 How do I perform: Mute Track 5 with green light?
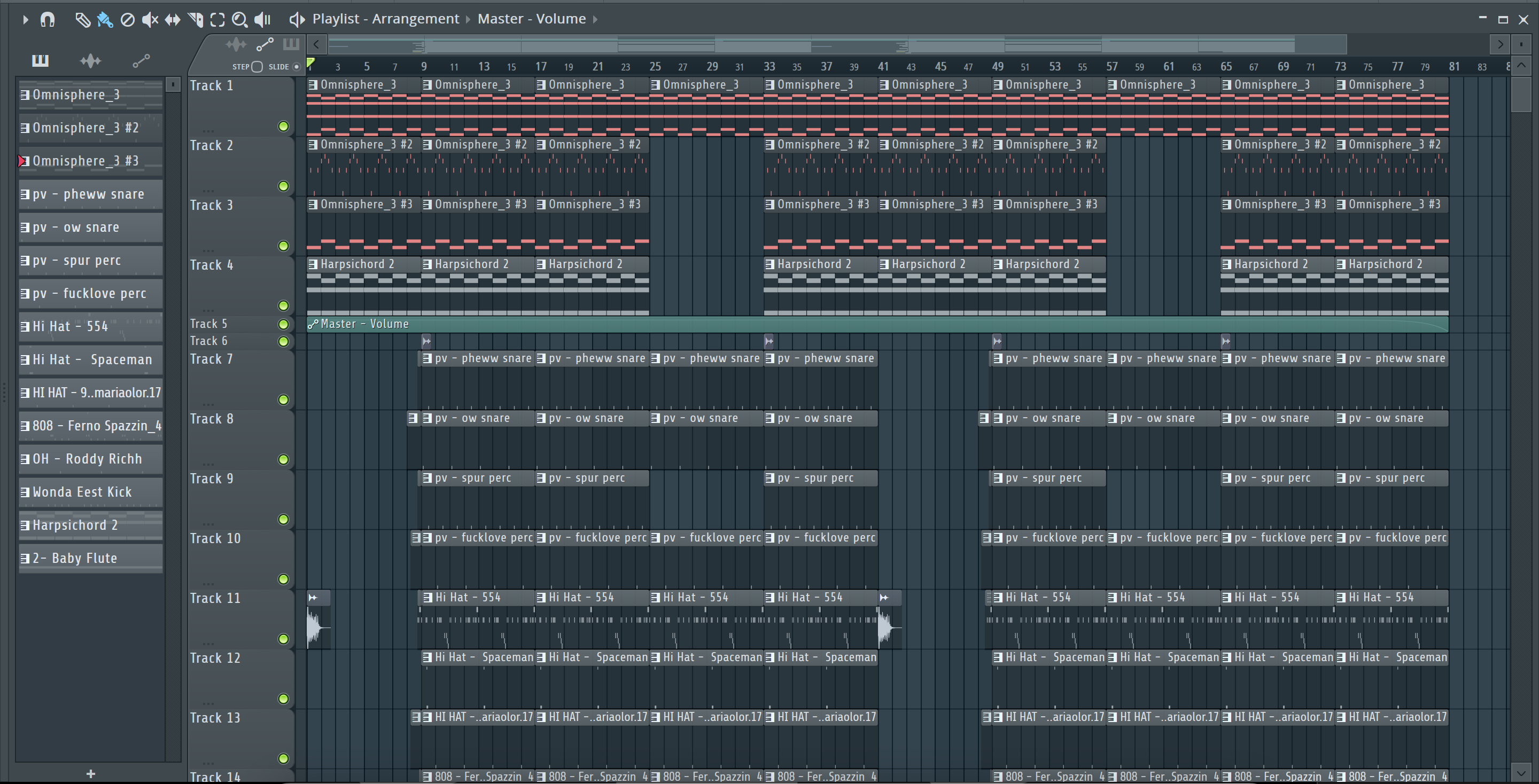point(283,324)
